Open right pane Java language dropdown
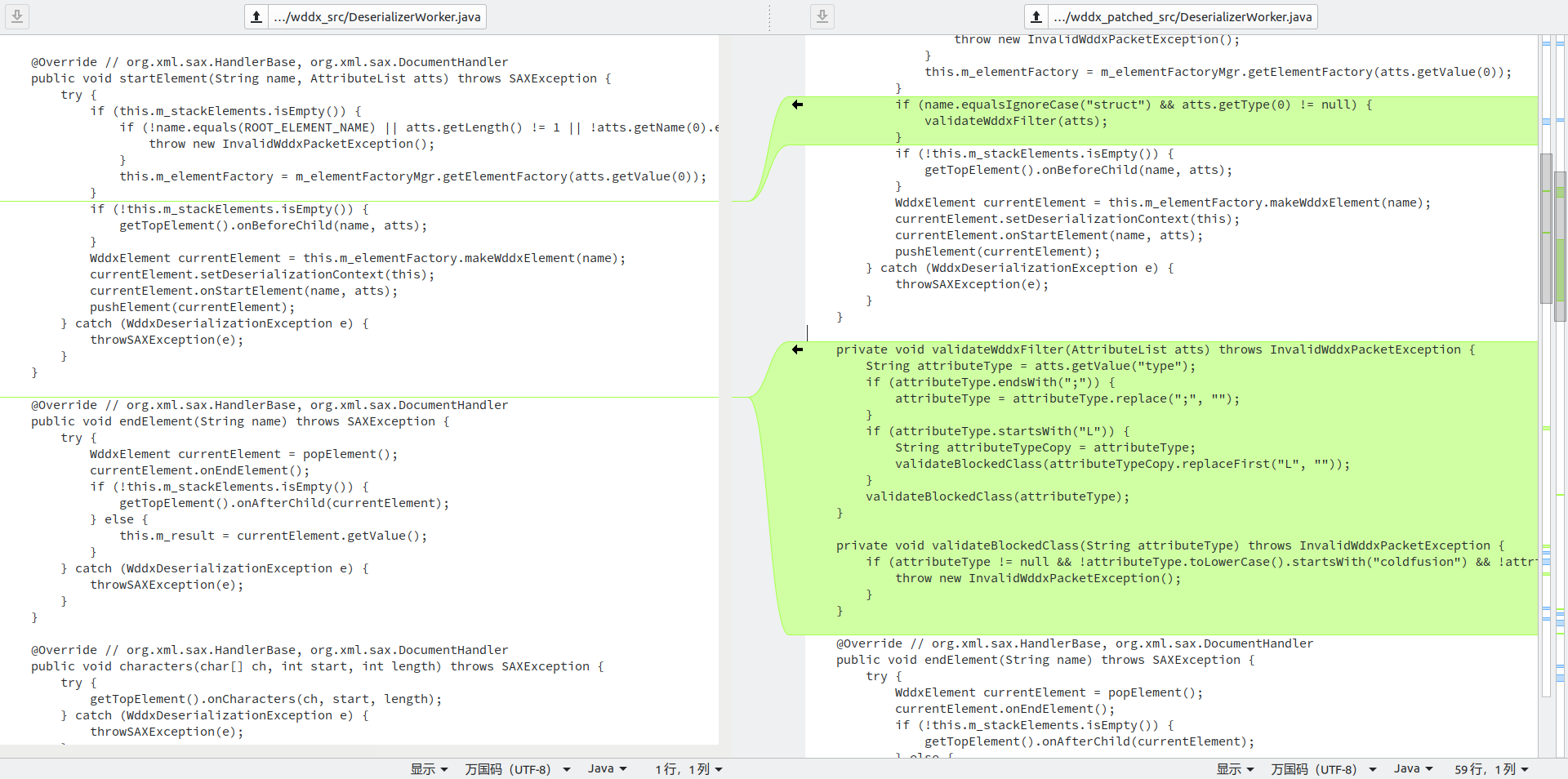 click(1413, 769)
